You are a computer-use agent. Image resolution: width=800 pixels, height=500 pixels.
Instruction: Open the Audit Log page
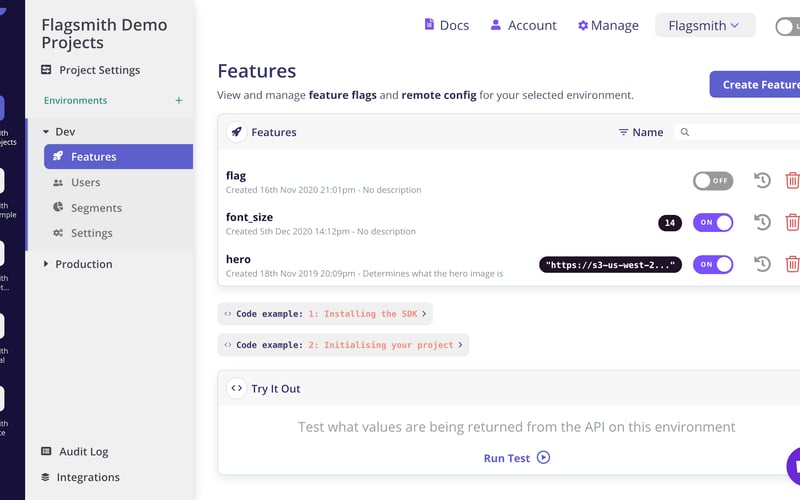[83, 452]
